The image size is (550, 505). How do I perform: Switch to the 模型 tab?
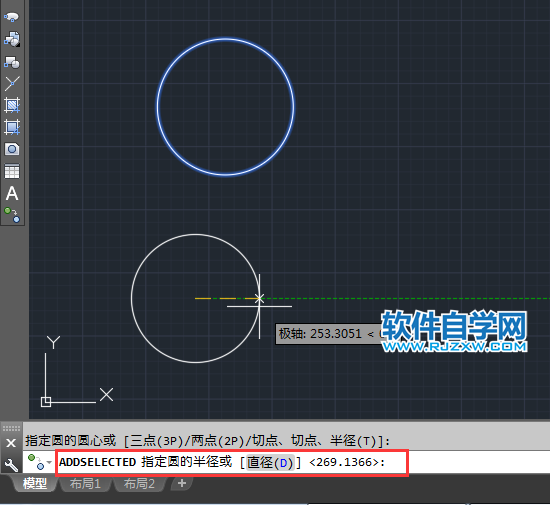35,484
